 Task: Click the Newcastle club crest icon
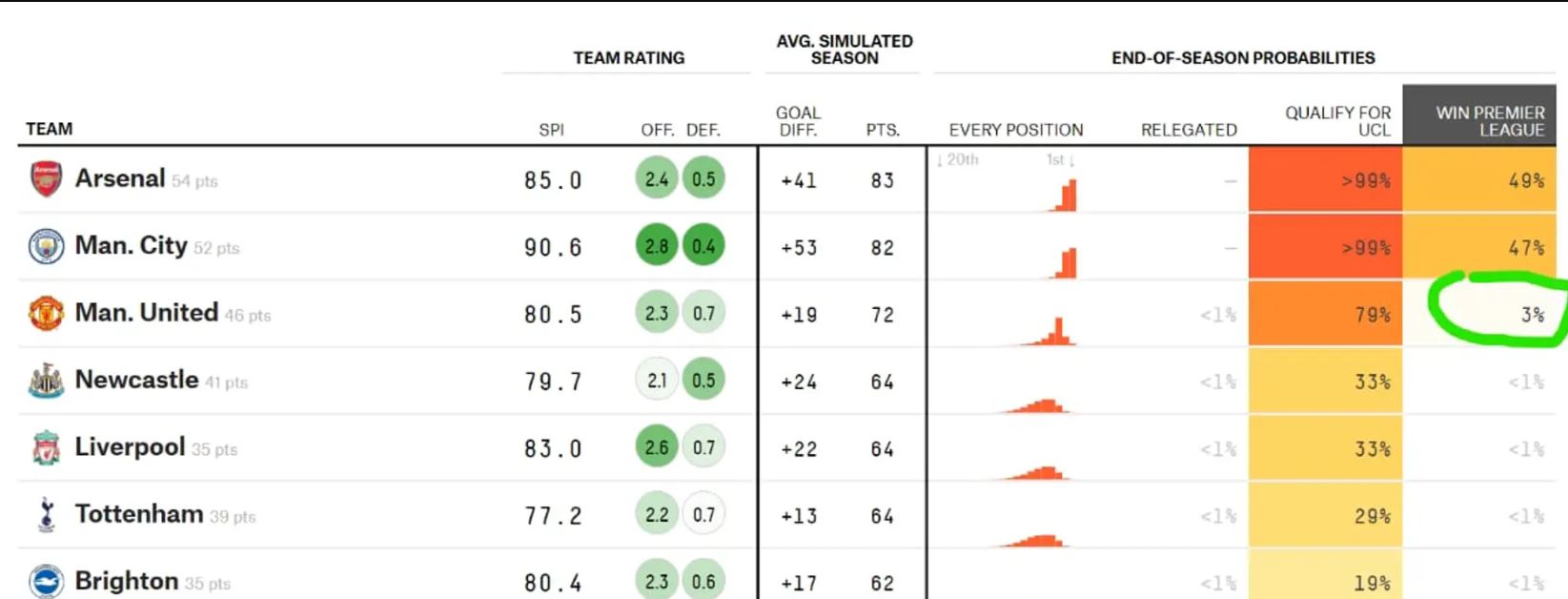tap(46, 381)
